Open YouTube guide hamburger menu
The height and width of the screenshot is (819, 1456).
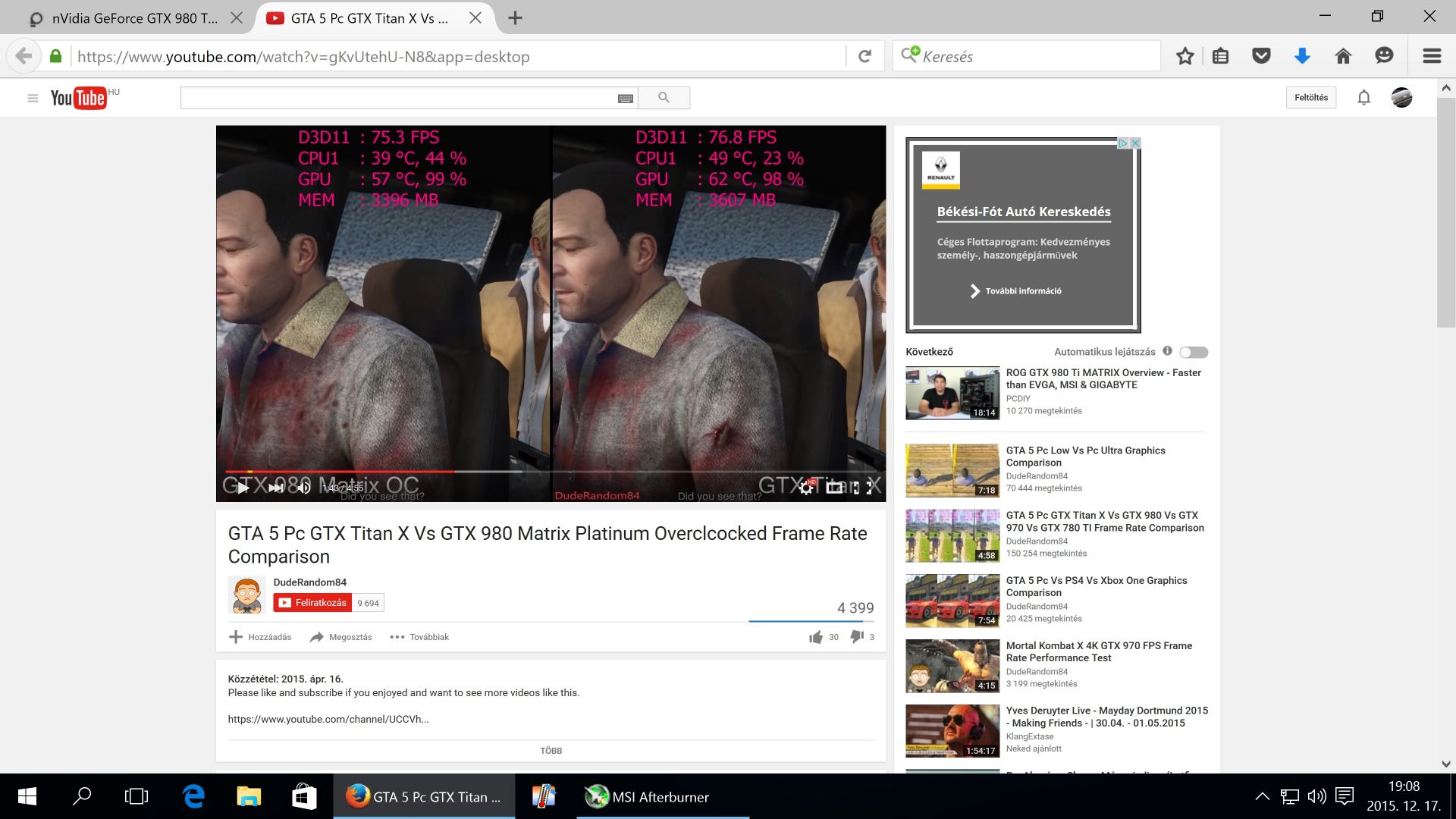pyautogui.click(x=33, y=98)
